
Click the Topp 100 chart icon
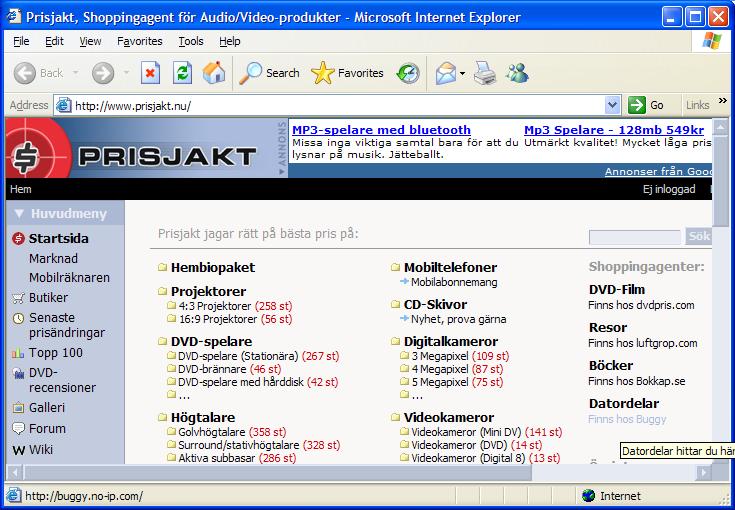[x=18, y=353]
